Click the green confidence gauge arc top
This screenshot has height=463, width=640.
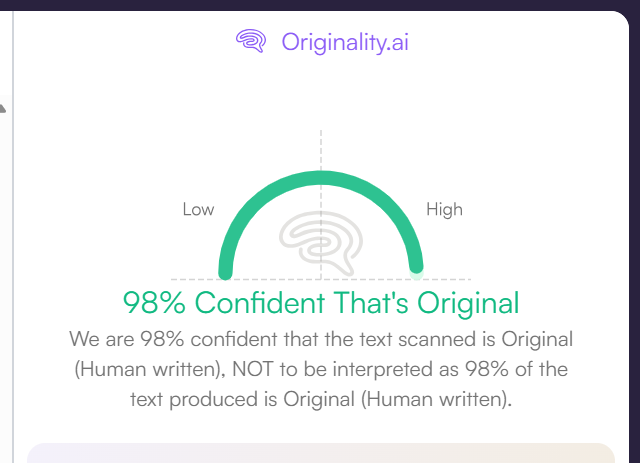click(321, 178)
